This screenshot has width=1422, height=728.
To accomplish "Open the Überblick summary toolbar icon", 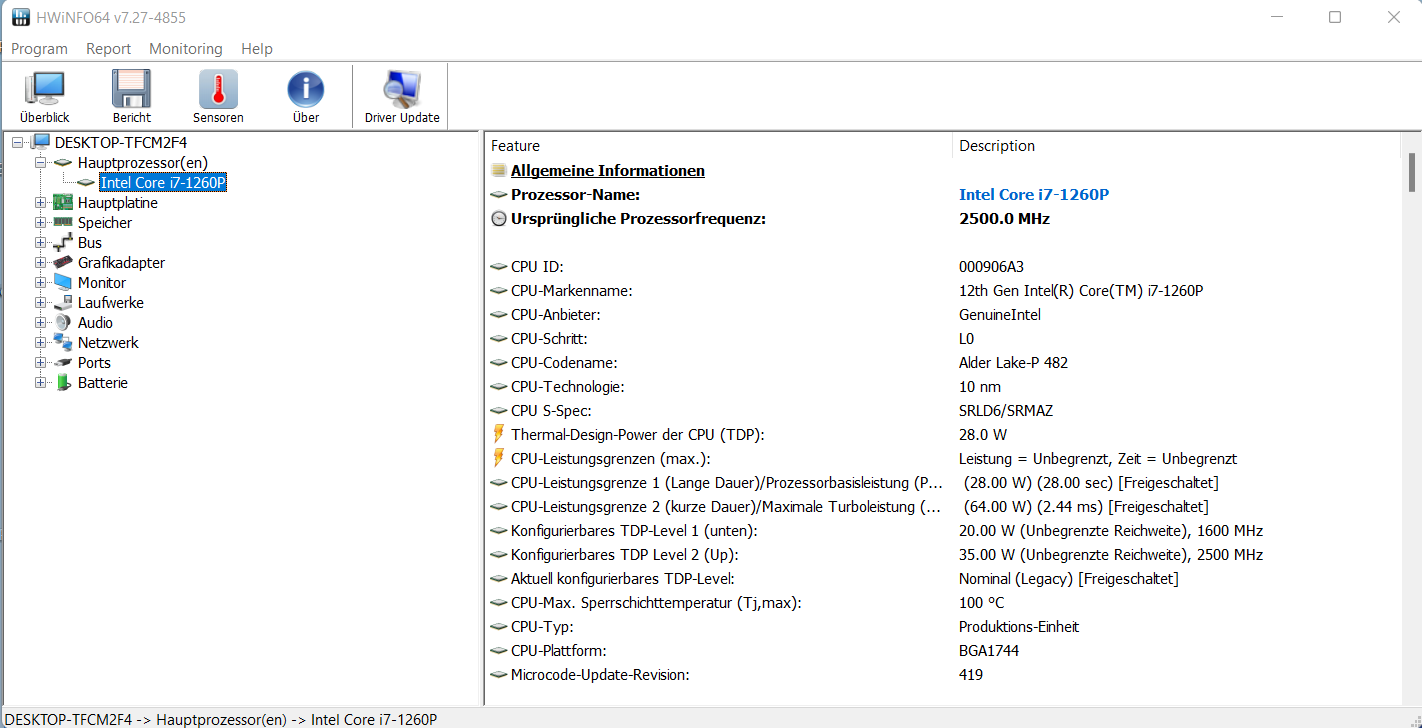I will coord(44,97).
